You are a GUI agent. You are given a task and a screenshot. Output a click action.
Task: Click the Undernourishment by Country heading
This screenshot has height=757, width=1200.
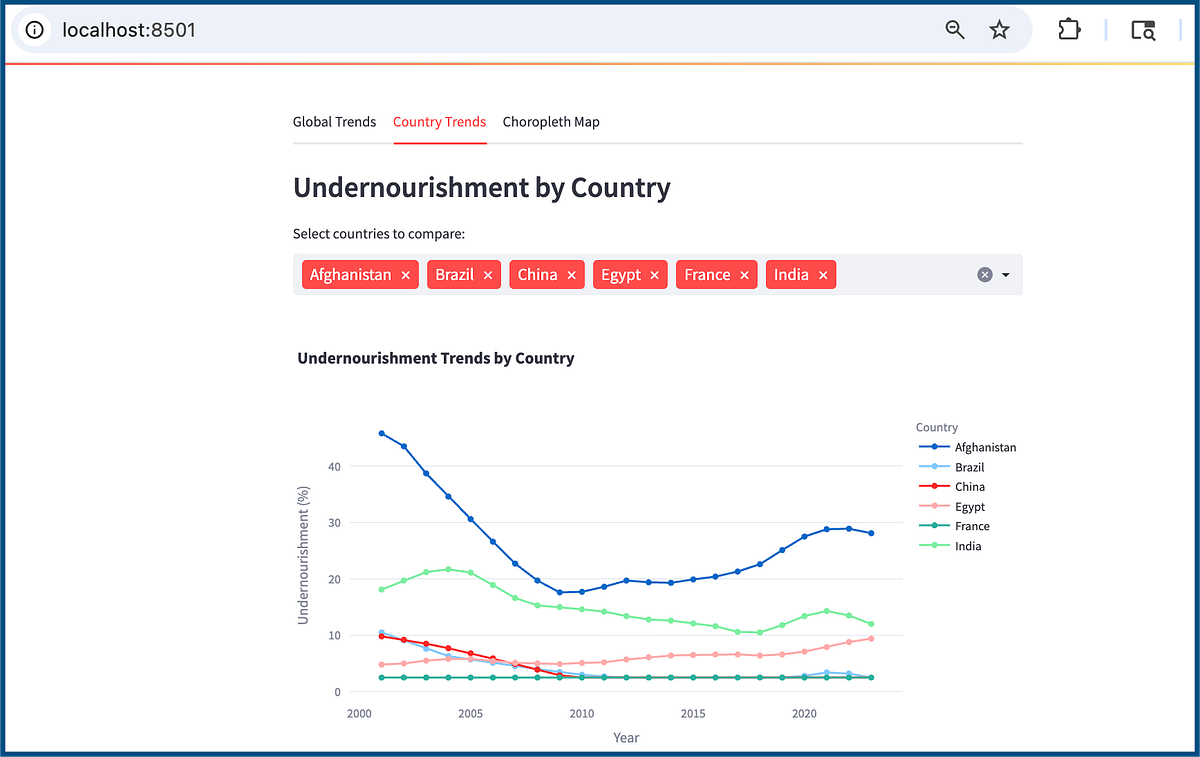[x=481, y=188]
